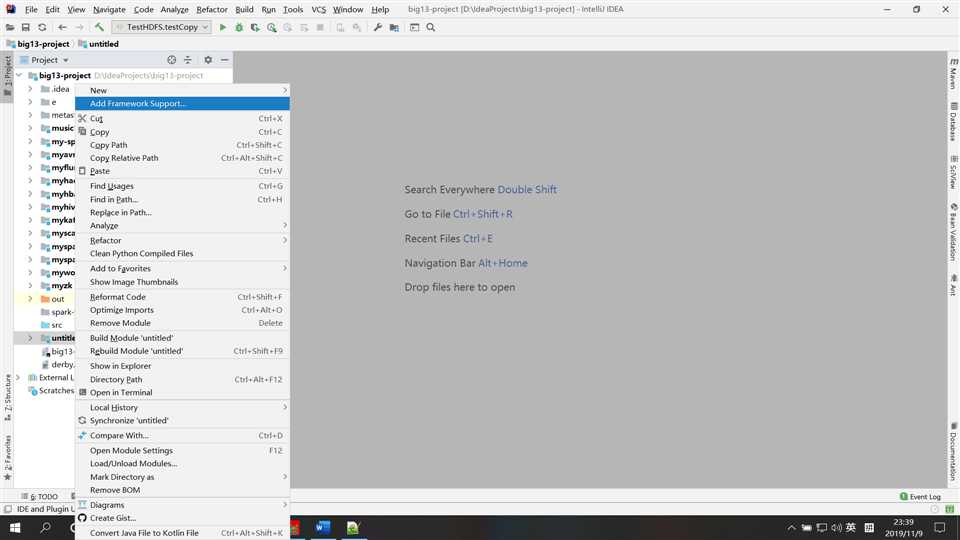Select Compare With
Viewport: 960px width, 540px height.
pyautogui.click(x=182, y=435)
